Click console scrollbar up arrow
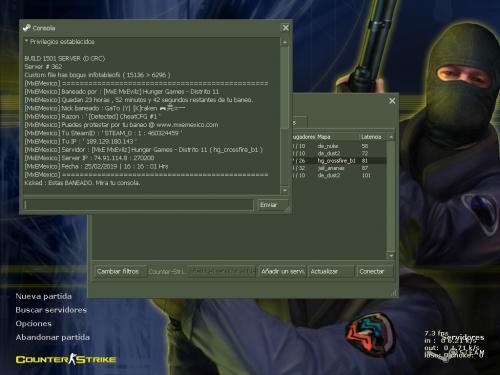The height and width of the screenshot is (375, 500). 284,42
